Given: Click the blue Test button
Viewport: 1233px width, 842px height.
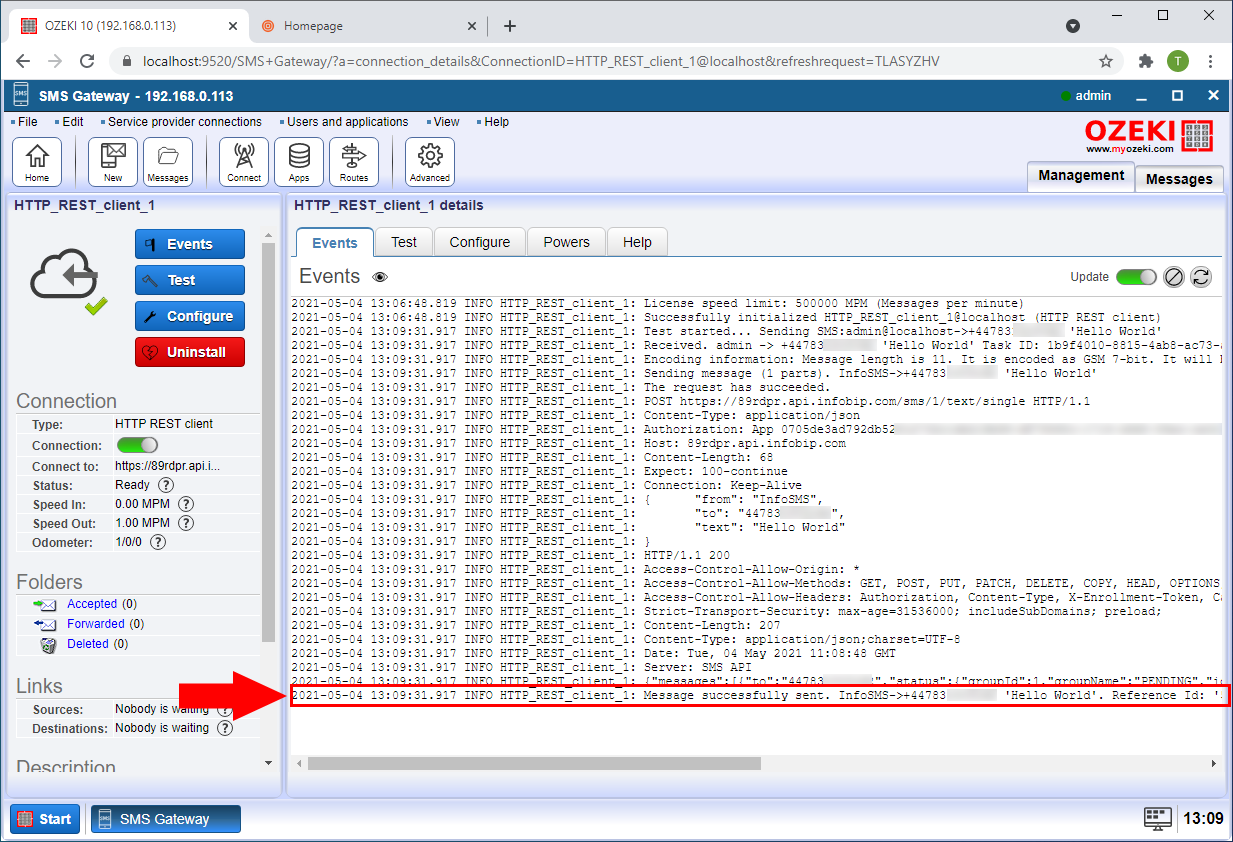Looking at the screenshot, I should pyautogui.click(x=190, y=280).
